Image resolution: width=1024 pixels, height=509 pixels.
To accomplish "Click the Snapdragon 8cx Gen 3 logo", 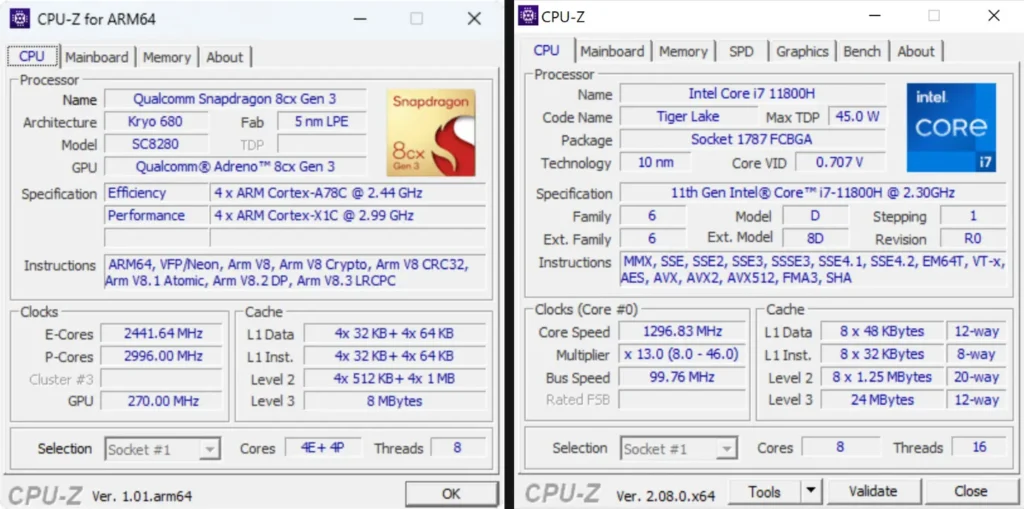I will [430, 133].
